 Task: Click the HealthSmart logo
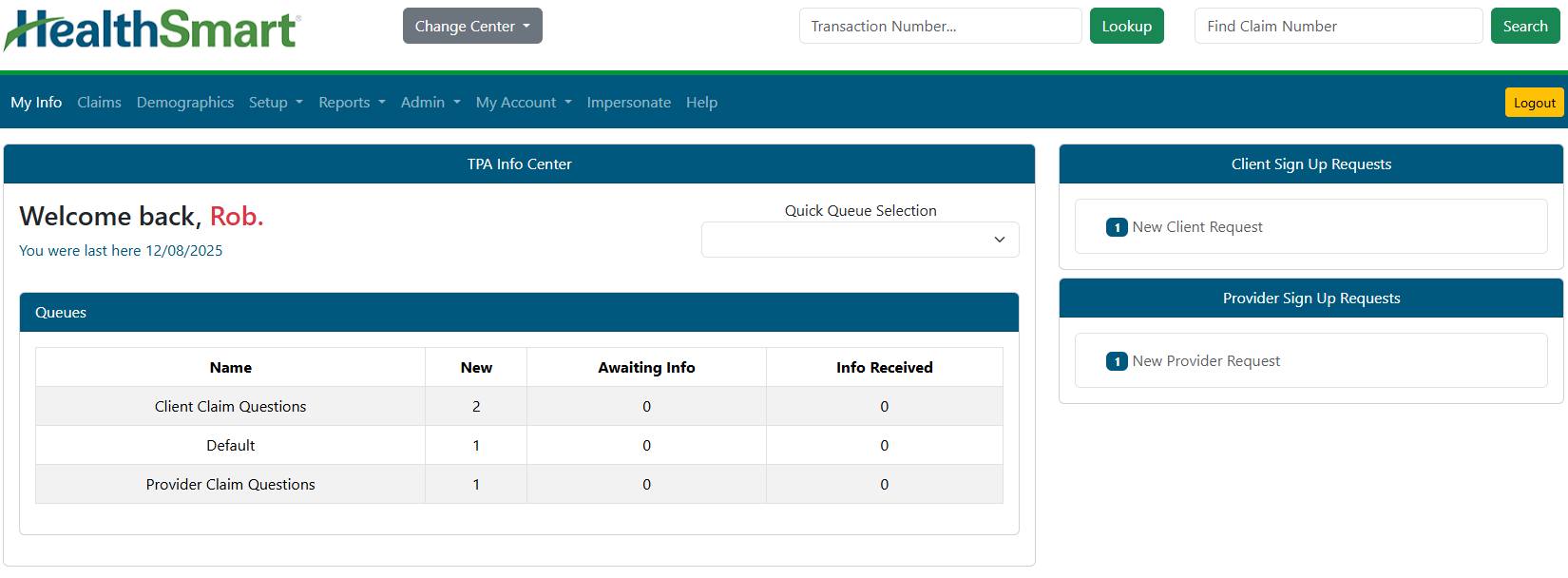[152, 30]
